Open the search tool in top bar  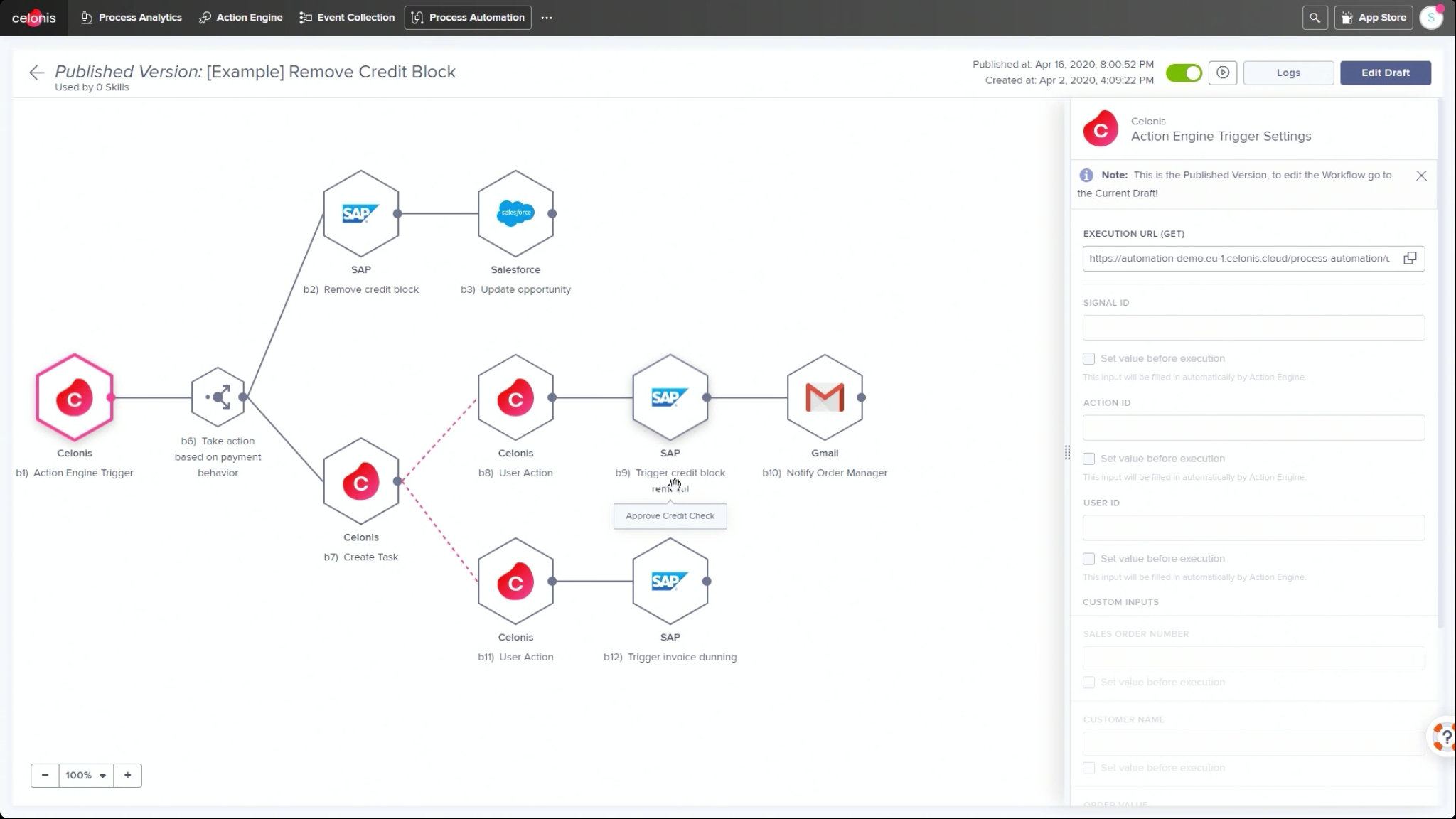pos(1315,17)
